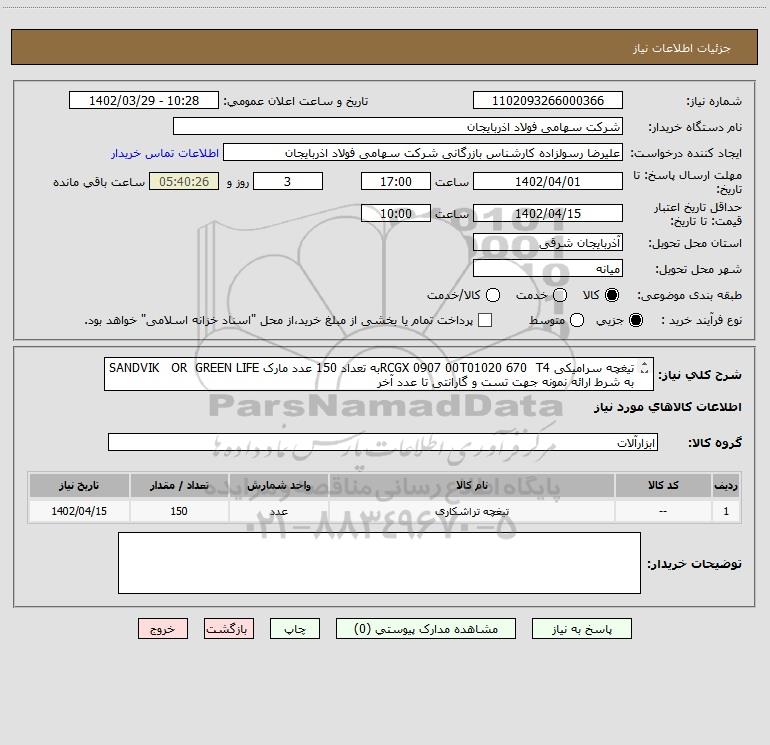Click the جزئیات اطلاعات نیاز header title
Screen dimensions: 770x745
tap(682, 48)
